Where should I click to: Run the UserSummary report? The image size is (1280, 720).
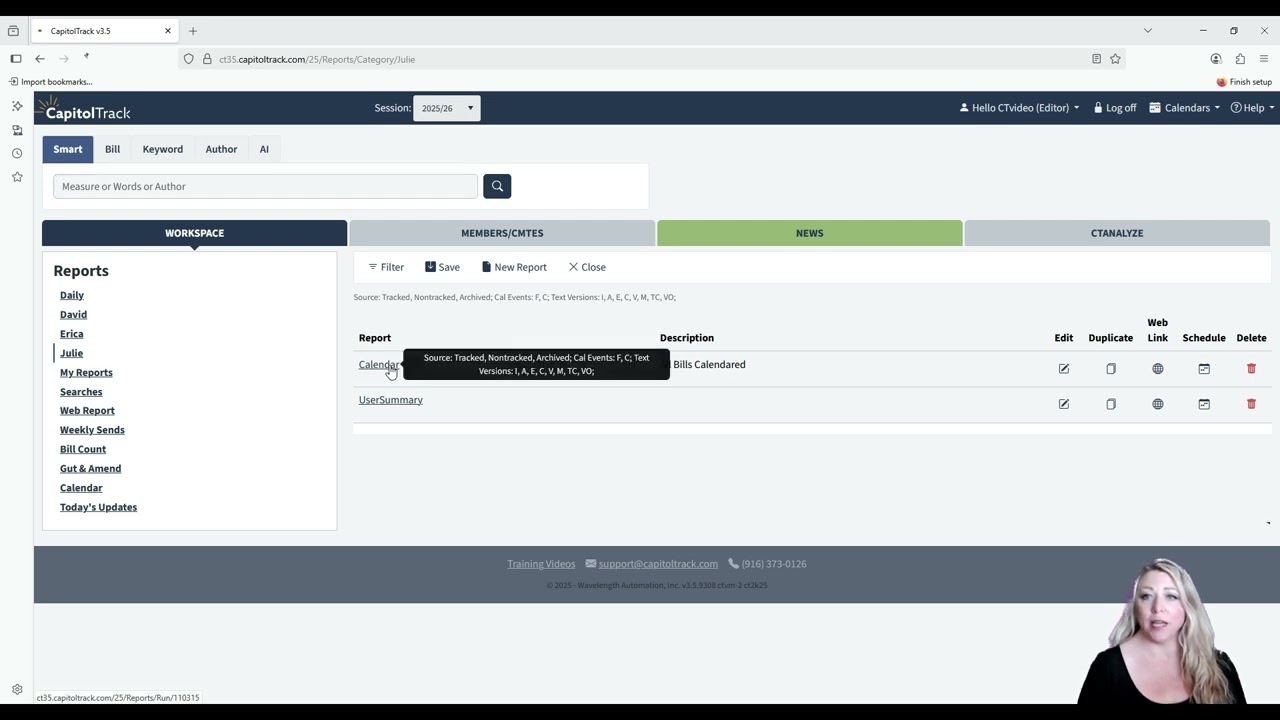[x=391, y=400]
